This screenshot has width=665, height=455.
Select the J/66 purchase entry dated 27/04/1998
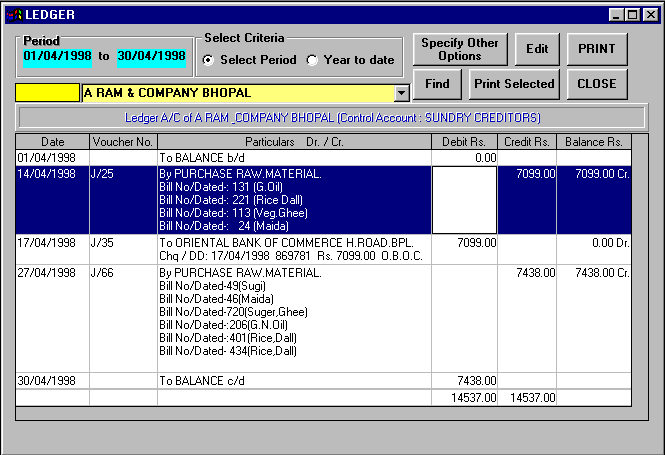click(x=290, y=272)
